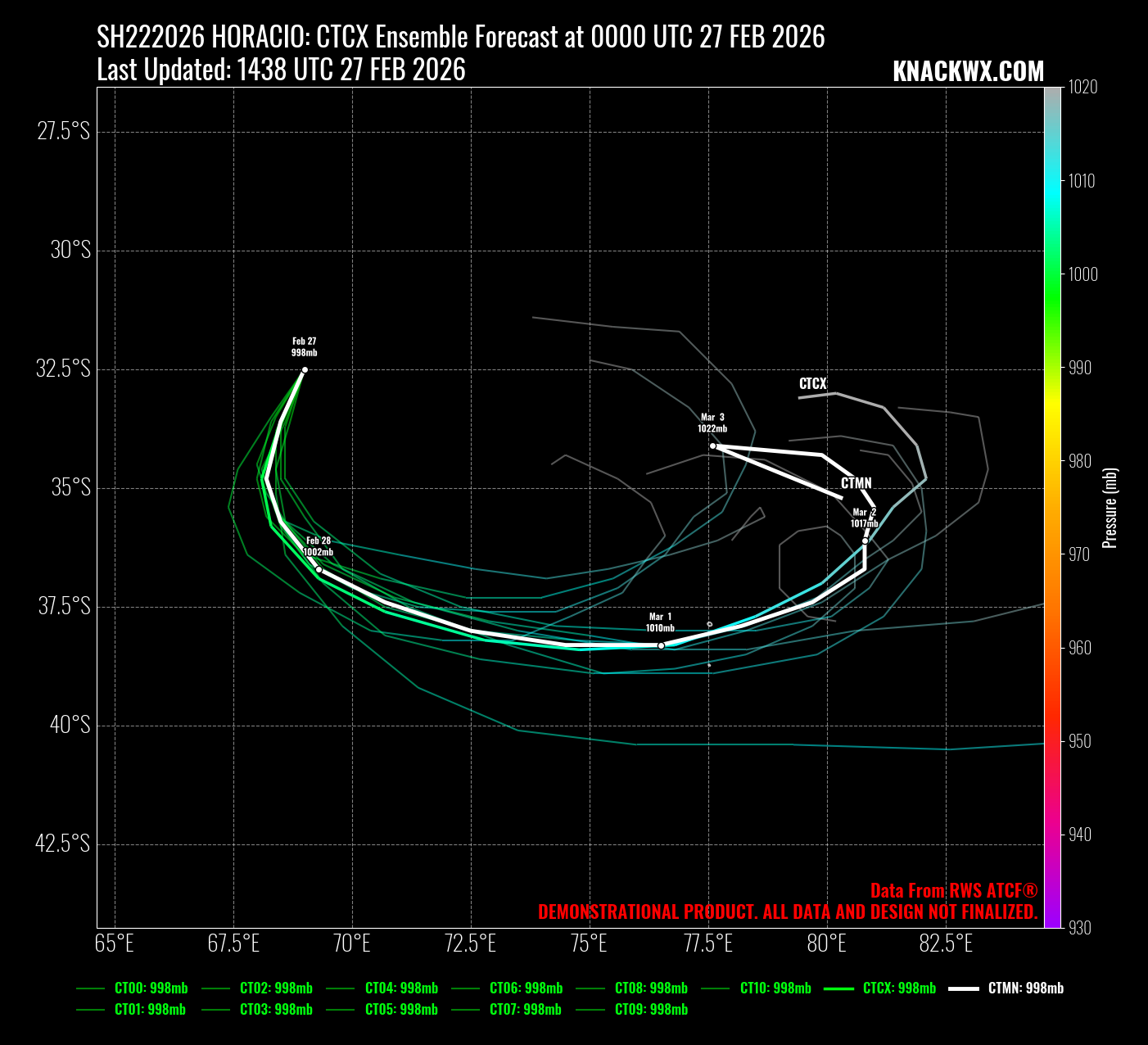
Task: Click the CTCX track label on the map
Action: (x=812, y=383)
